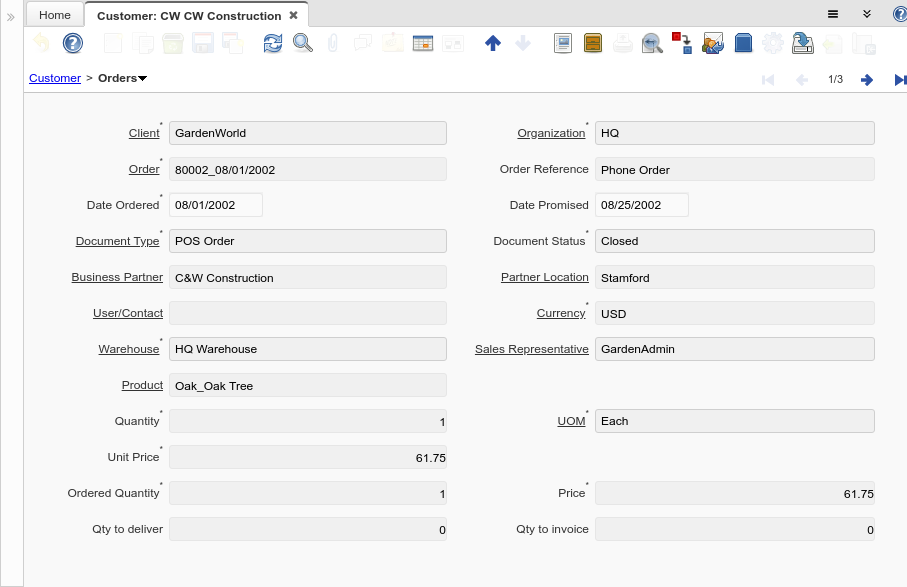This screenshot has height=587, width=907.
Task: Open the Report icon in toolbar
Action: [x=563, y=43]
